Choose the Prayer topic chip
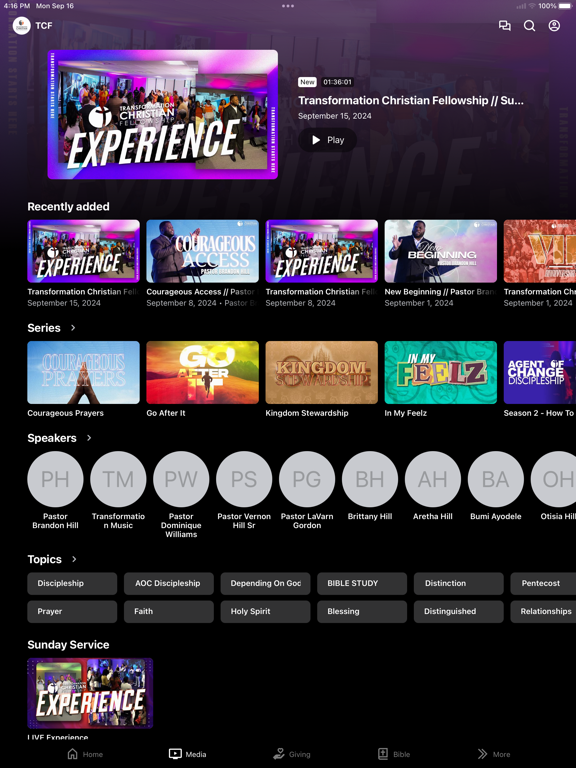Screen dimensions: 576x768 (72, 611)
